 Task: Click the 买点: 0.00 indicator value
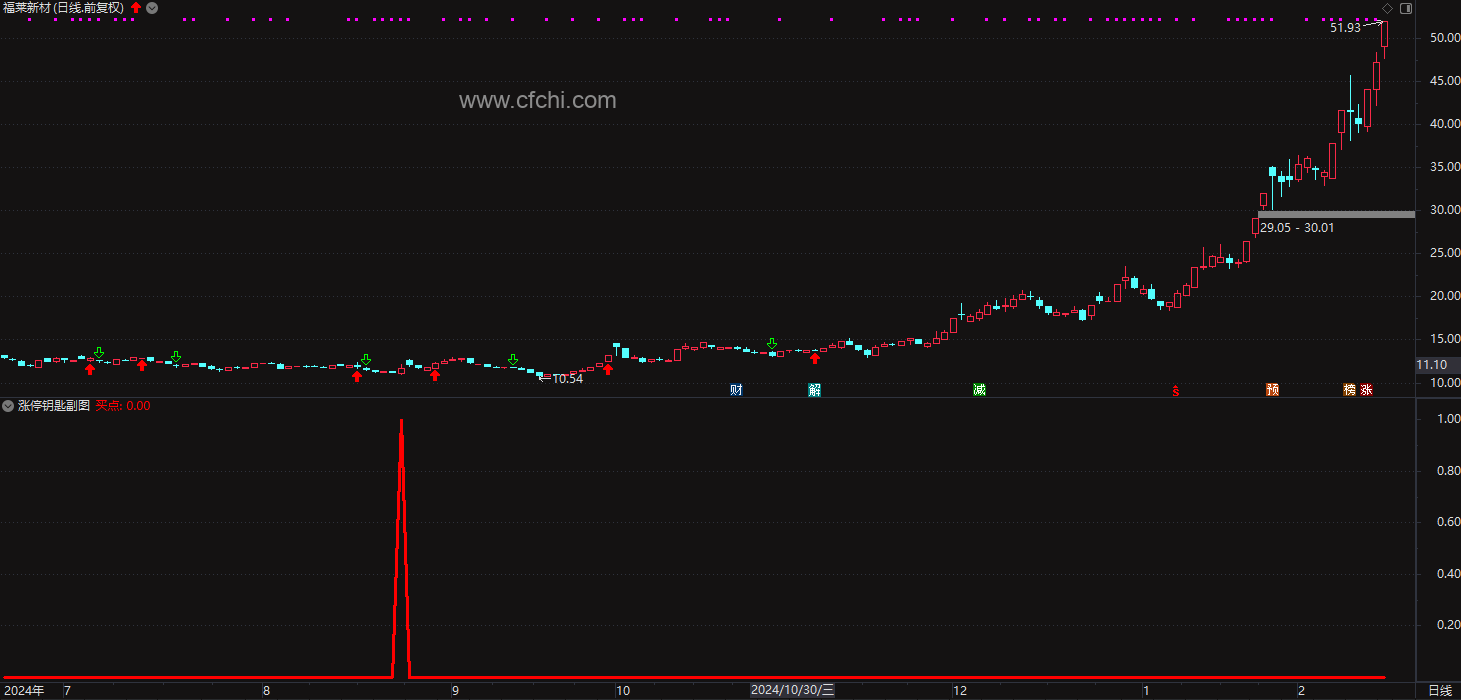coord(122,406)
